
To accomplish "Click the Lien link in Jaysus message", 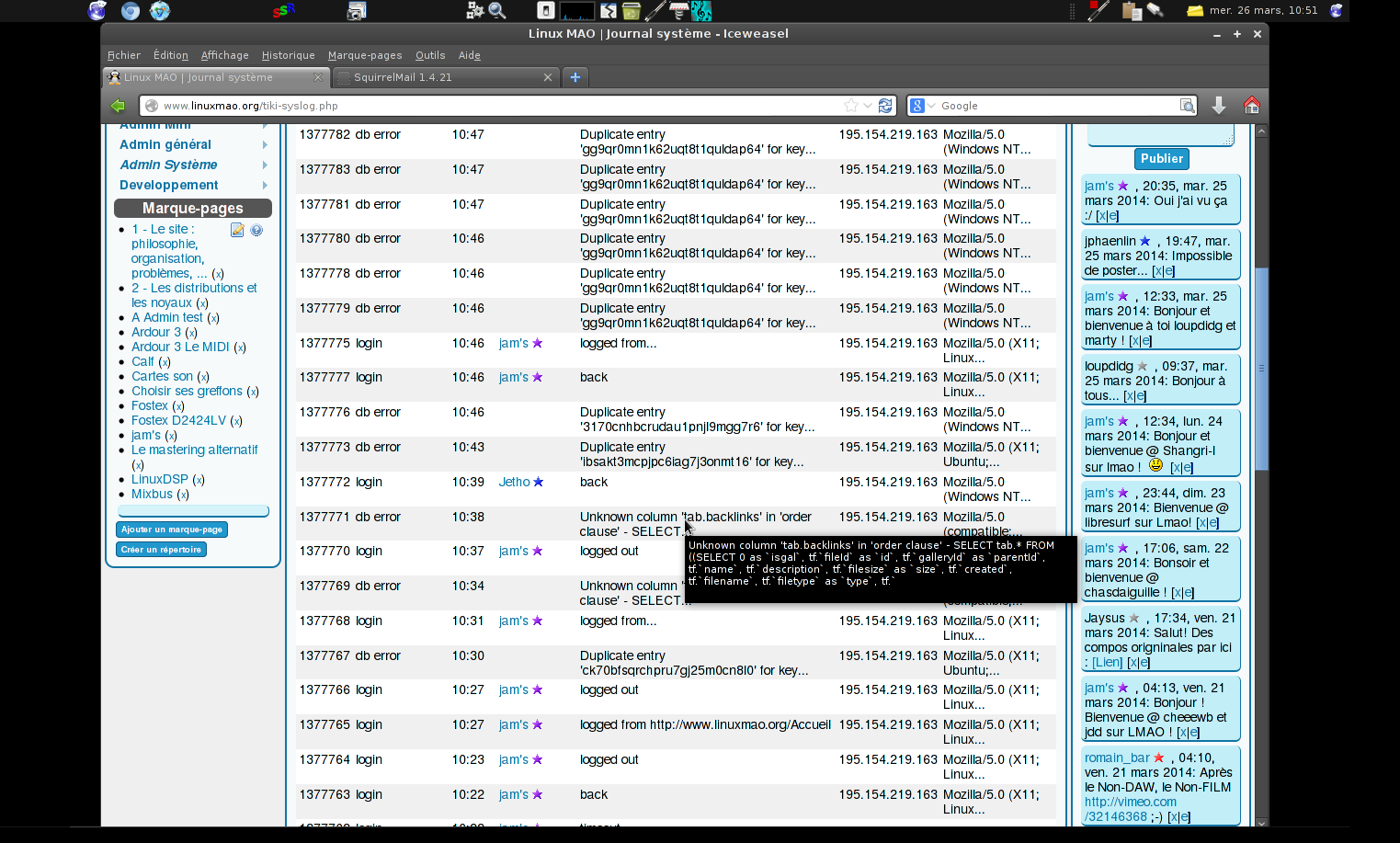I will pyautogui.click(x=1108, y=662).
